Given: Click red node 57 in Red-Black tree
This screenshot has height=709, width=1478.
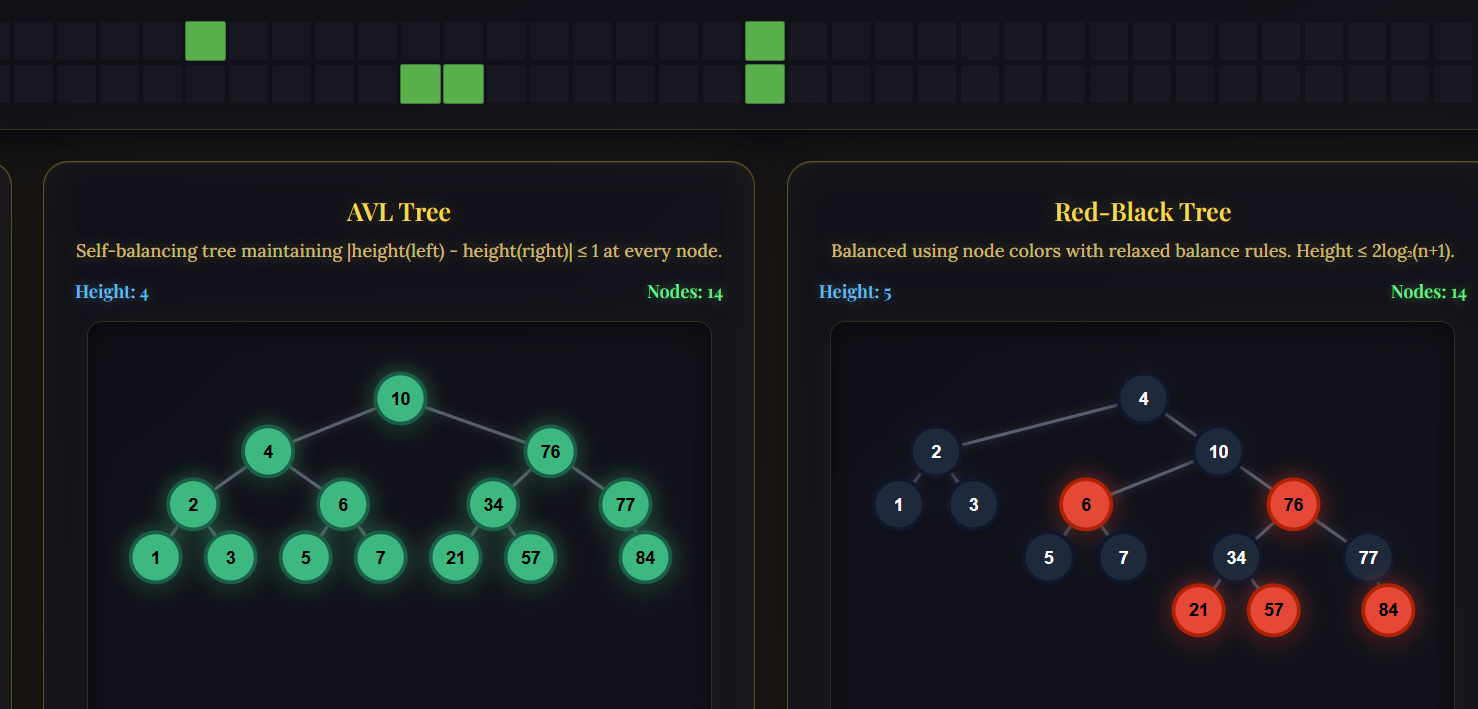Looking at the screenshot, I should tap(1273, 610).
